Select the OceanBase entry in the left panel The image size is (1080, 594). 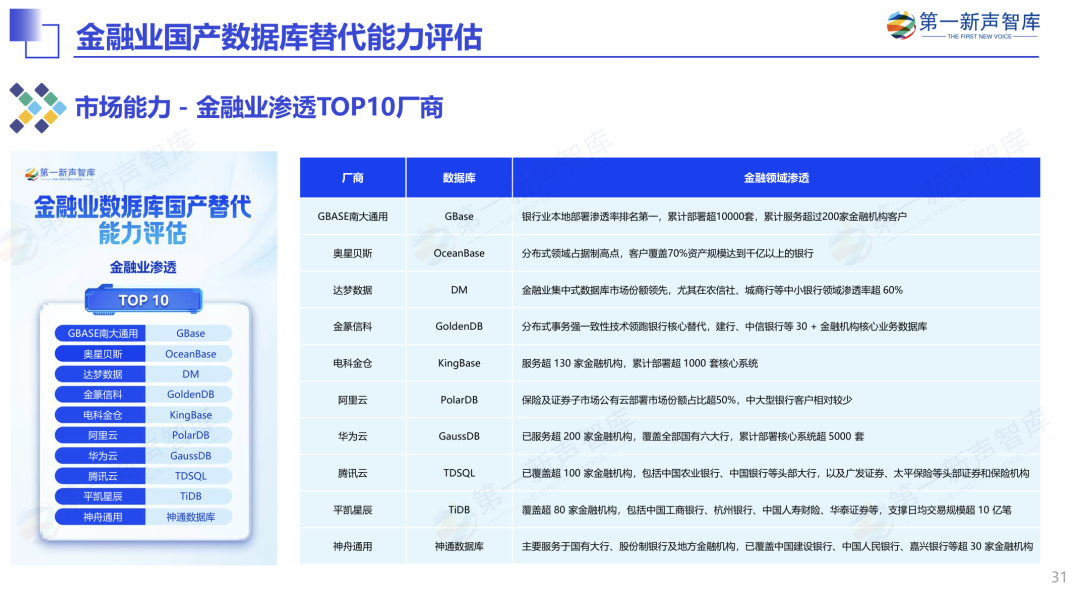point(190,353)
